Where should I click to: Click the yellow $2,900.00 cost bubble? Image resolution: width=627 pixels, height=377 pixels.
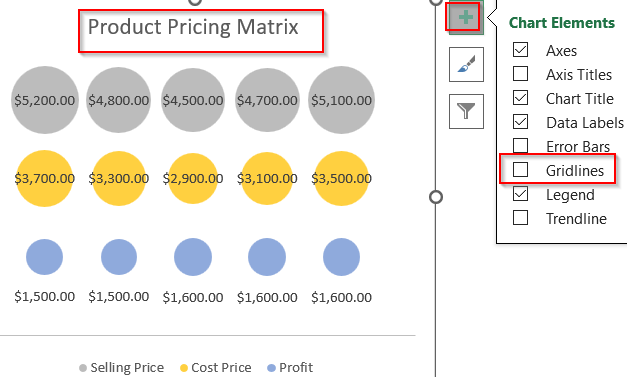pos(193,178)
